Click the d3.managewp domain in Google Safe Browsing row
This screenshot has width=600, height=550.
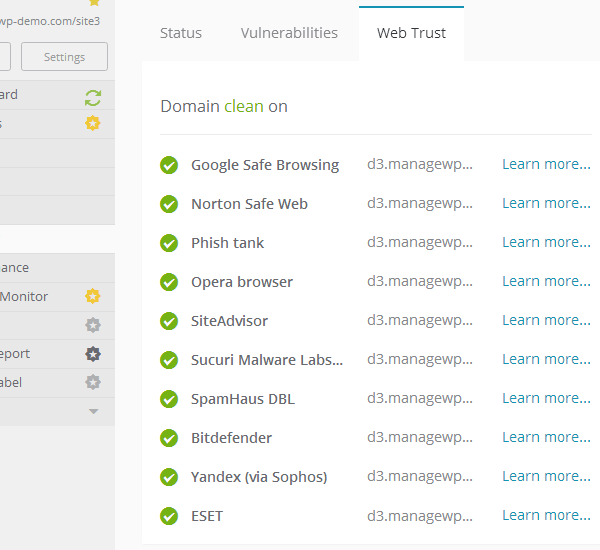(x=420, y=165)
